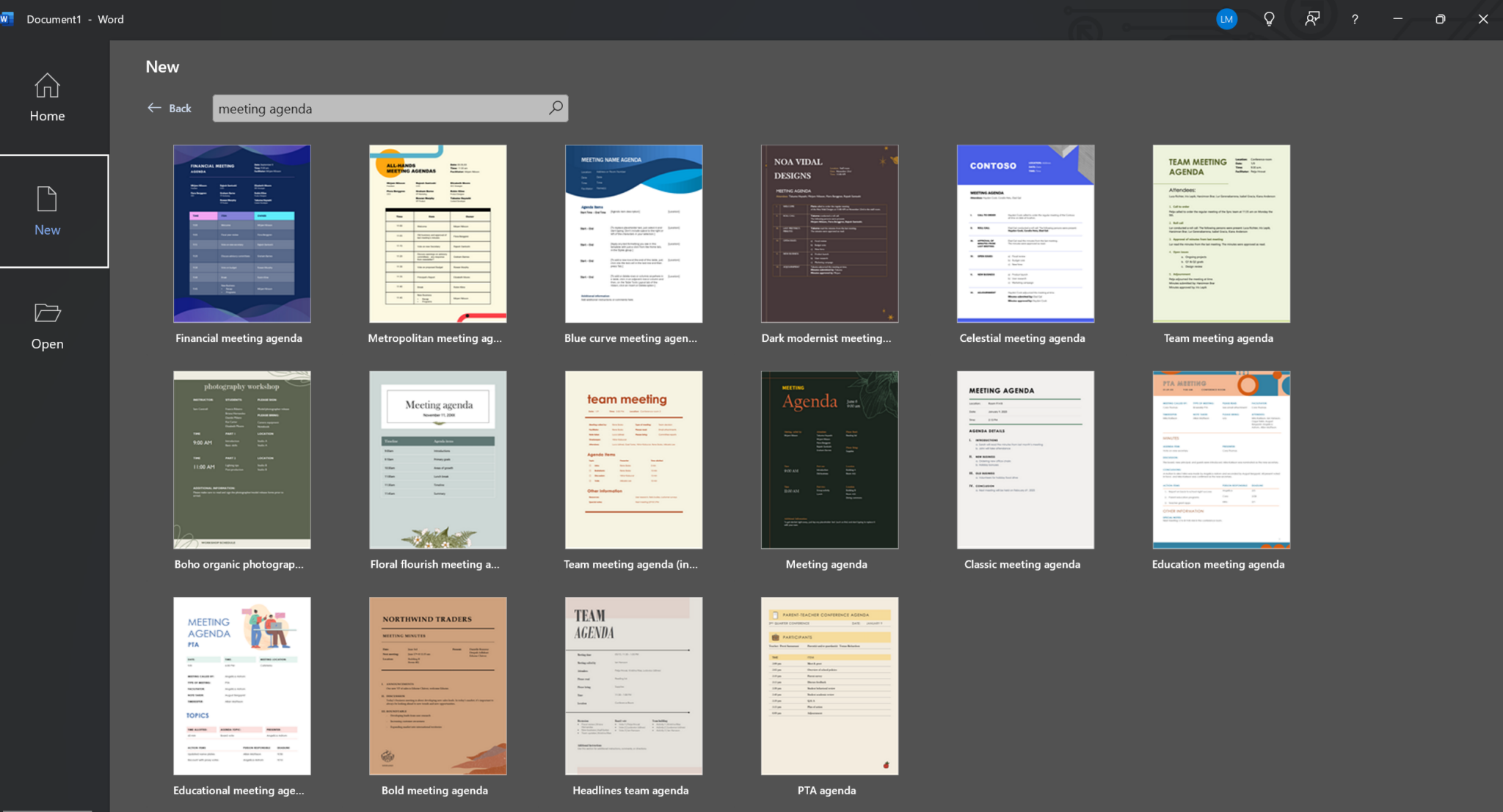Go back with the Back arrow
Viewport: 1503px width, 812px height.
point(169,108)
